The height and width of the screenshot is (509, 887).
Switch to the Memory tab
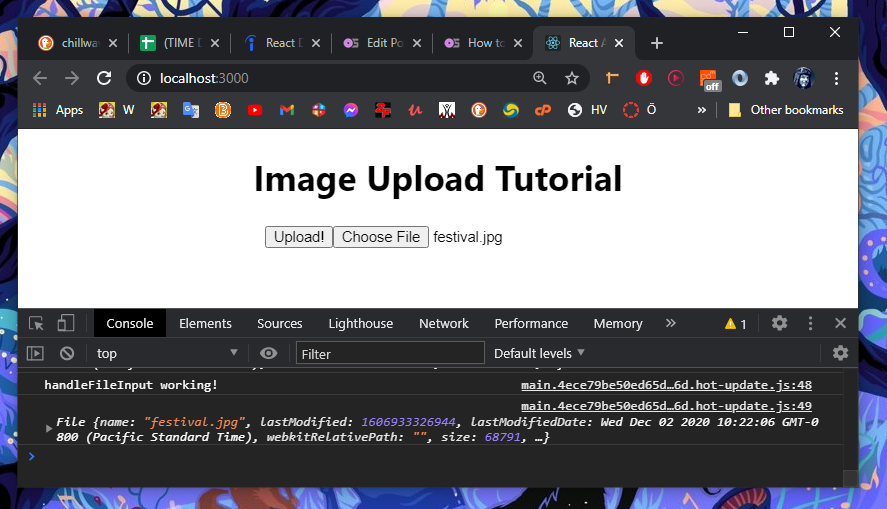click(618, 323)
